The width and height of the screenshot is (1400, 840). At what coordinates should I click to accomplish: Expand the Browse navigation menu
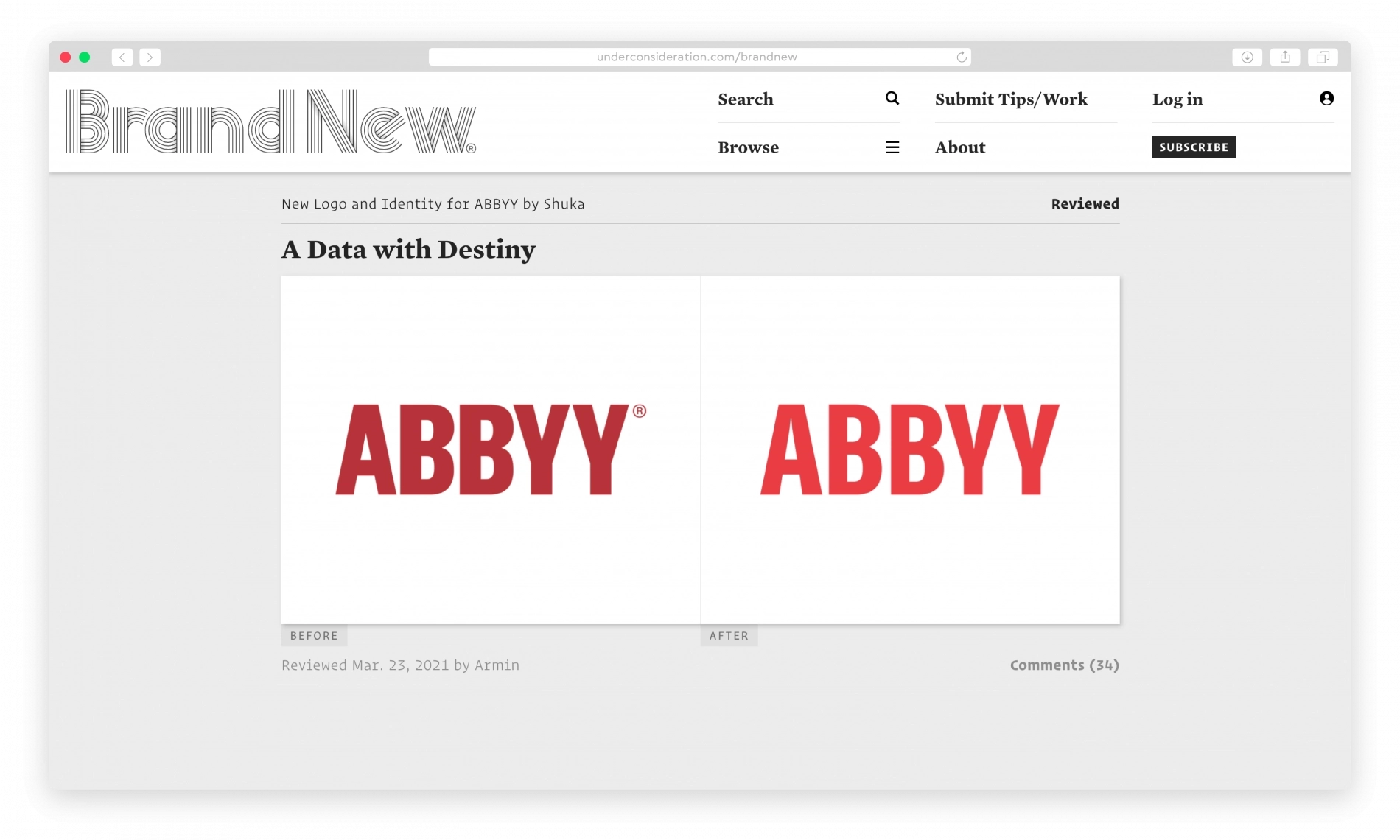[748, 147]
